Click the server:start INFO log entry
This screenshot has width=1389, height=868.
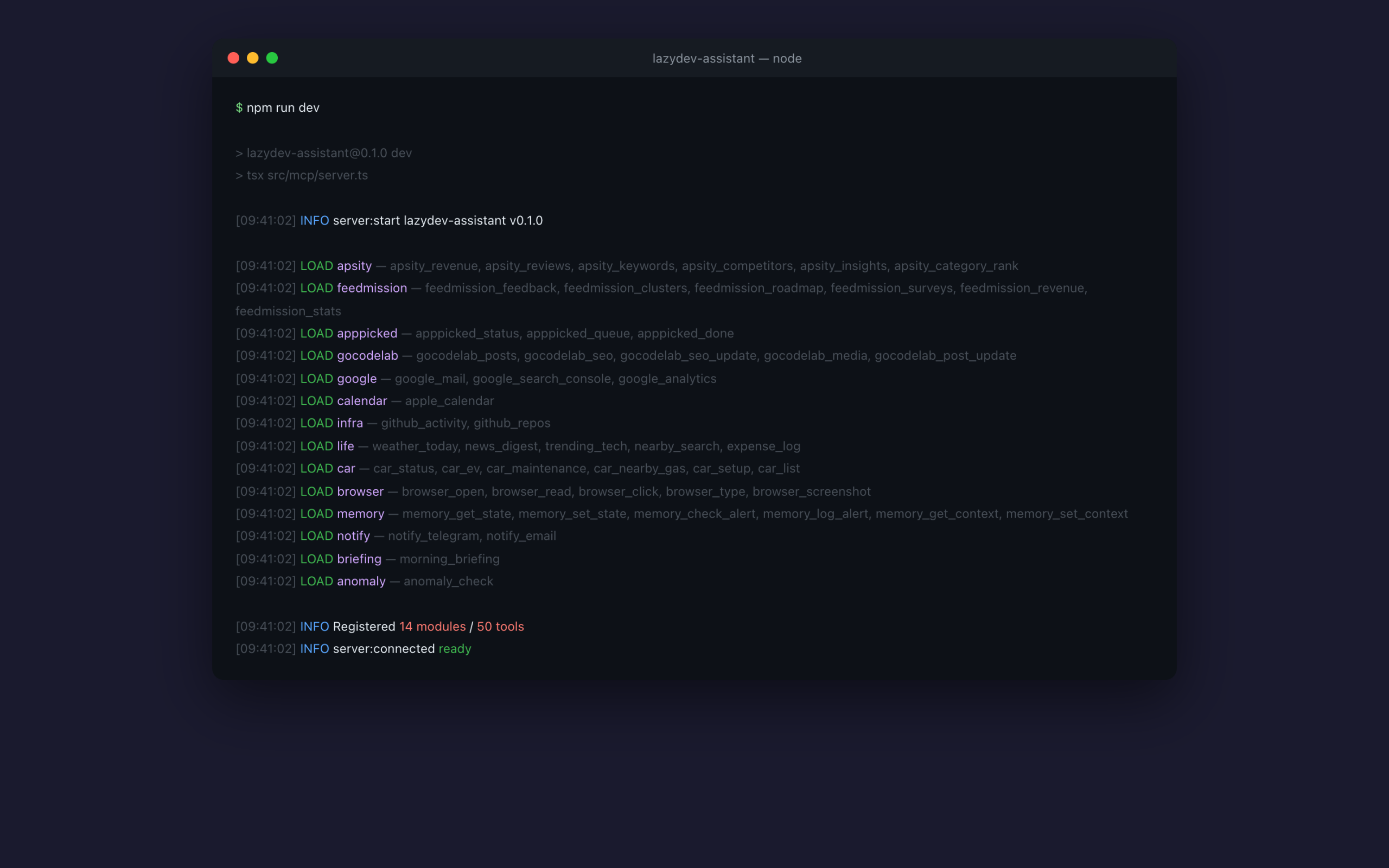[420, 220]
